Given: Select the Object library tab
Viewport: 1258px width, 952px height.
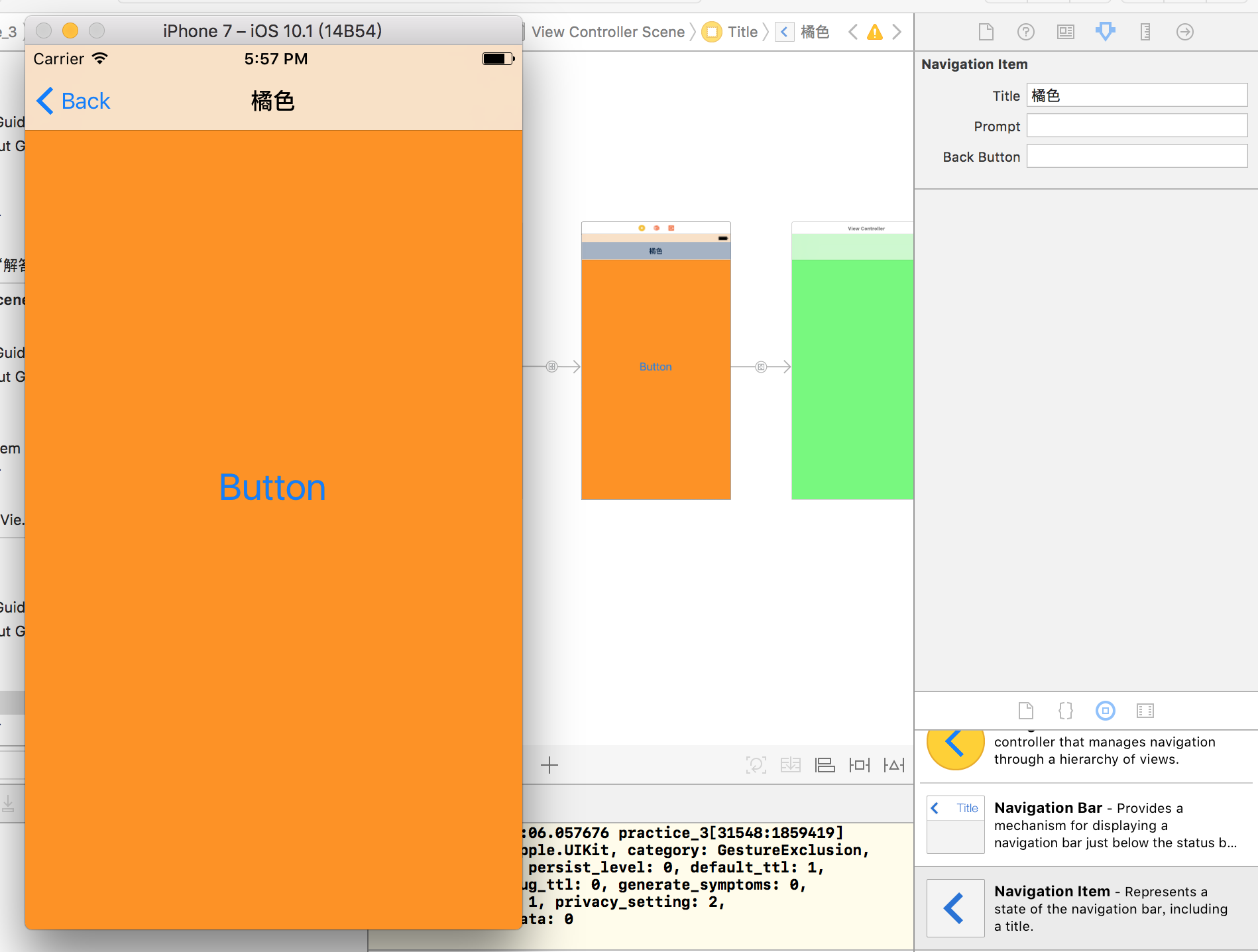Looking at the screenshot, I should point(1106,711).
